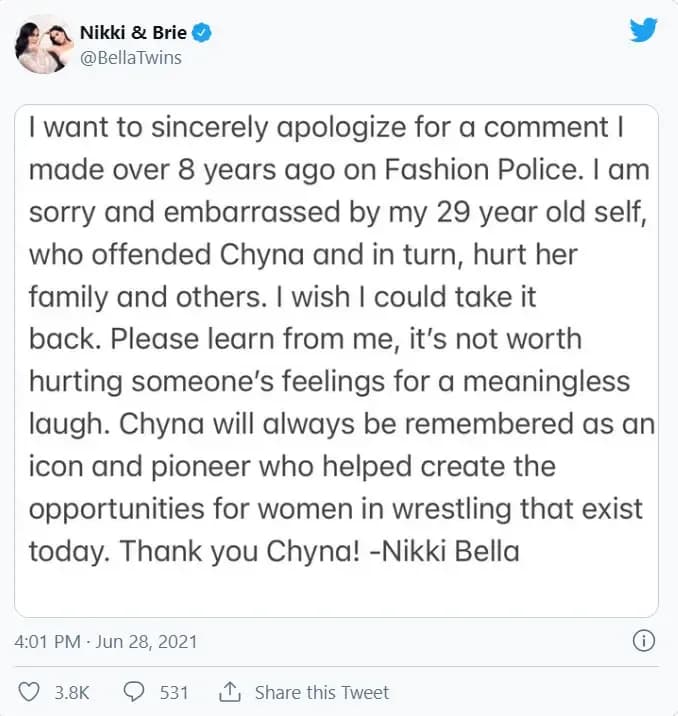The image size is (678, 716).
Task: Click Share this Tweet
Action: pos(321,692)
